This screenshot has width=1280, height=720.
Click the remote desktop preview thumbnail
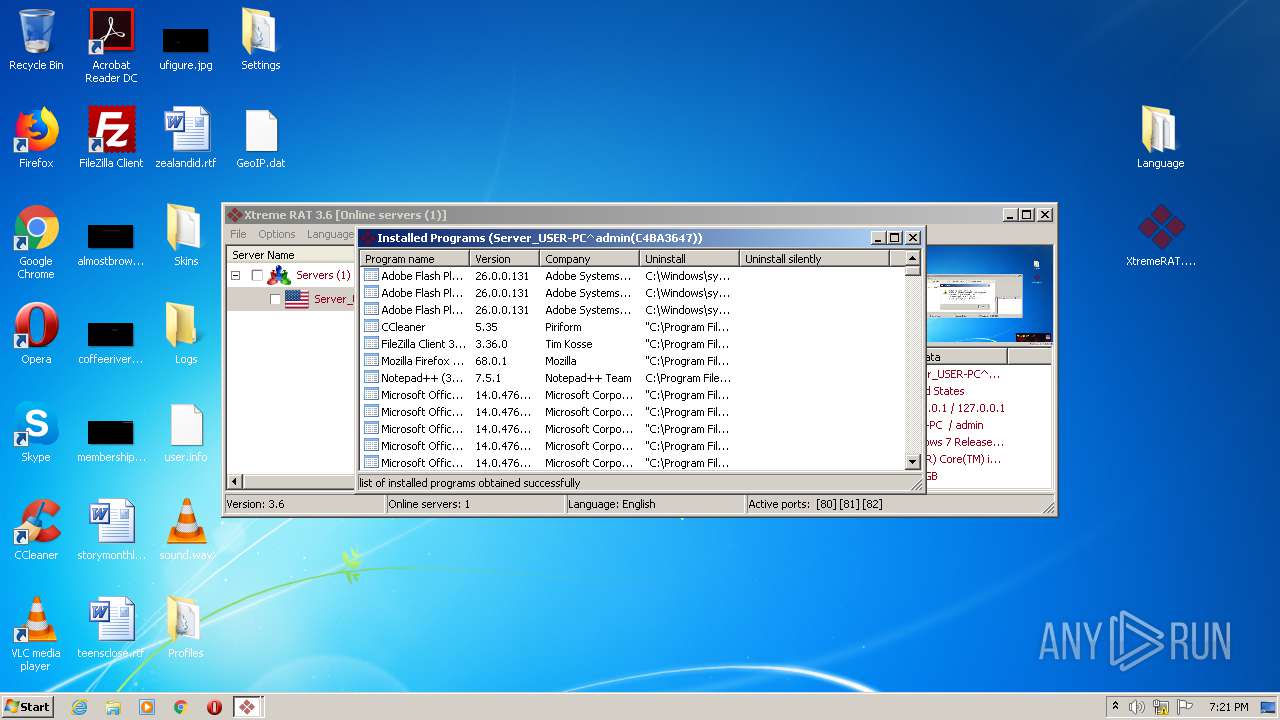coord(989,295)
